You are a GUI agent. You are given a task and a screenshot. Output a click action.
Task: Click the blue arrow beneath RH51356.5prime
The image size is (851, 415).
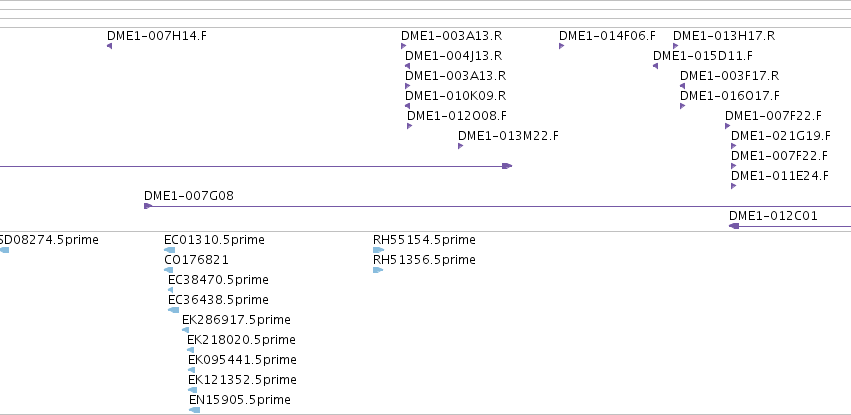point(378,270)
